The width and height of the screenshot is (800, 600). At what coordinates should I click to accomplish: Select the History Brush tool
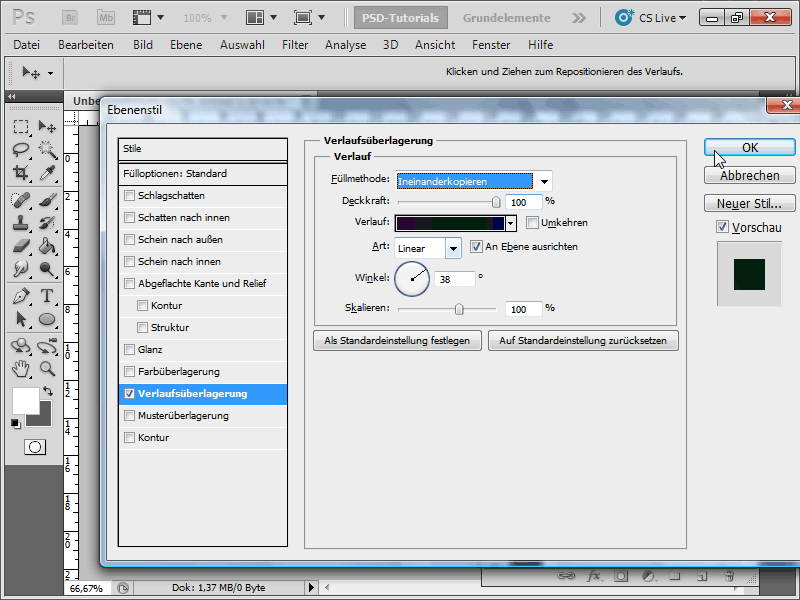(47, 223)
